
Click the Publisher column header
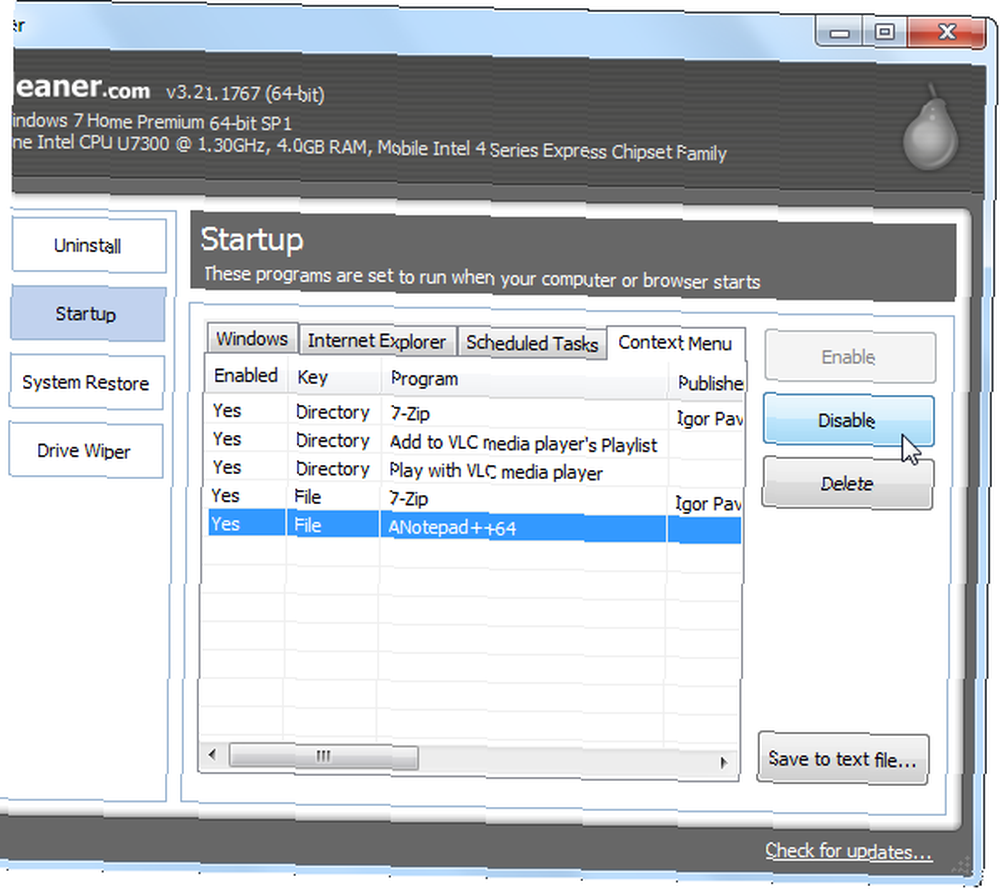[708, 383]
